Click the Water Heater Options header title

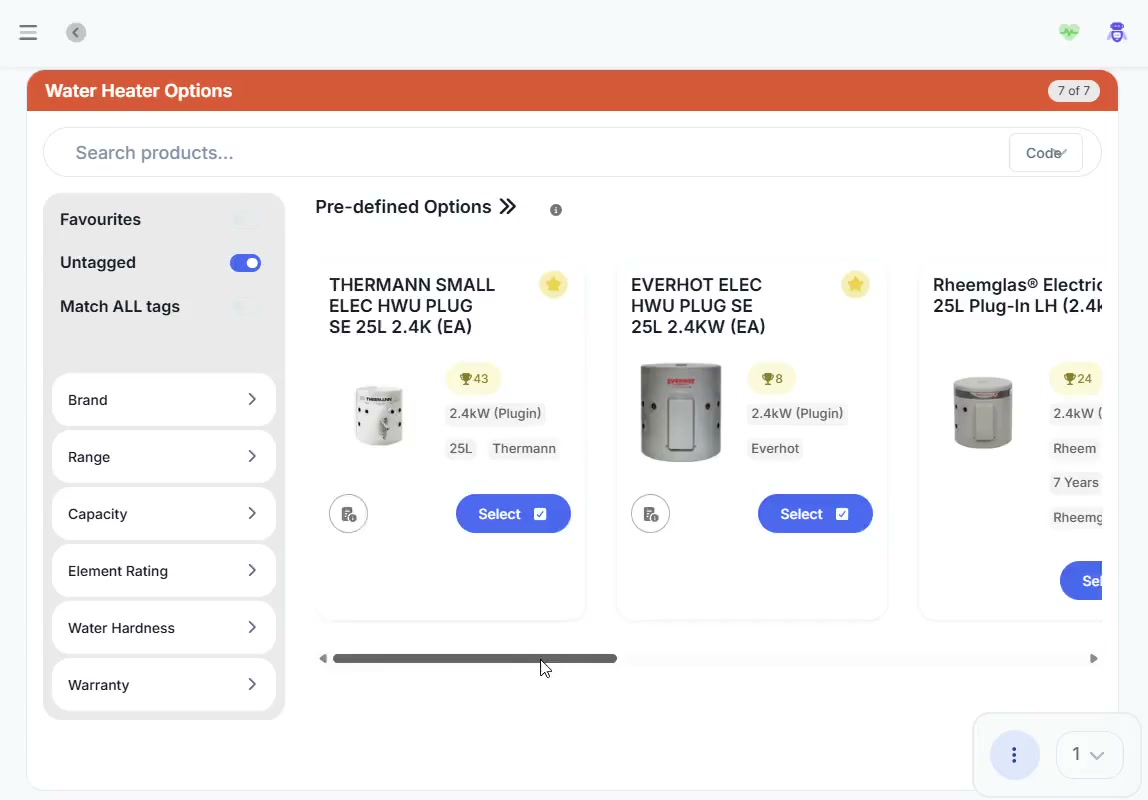point(138,91)
